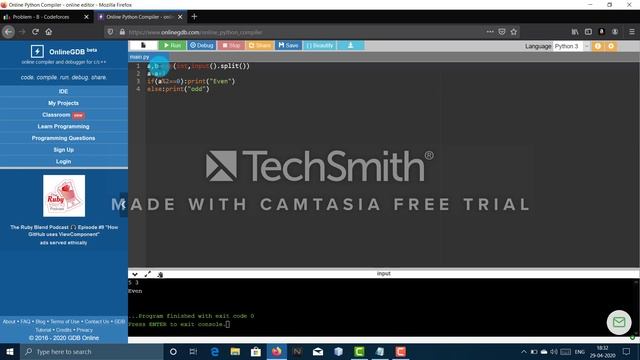This screenshot has width=640, height=360.
Task: Stop the running program
Action: click(231, 45)
